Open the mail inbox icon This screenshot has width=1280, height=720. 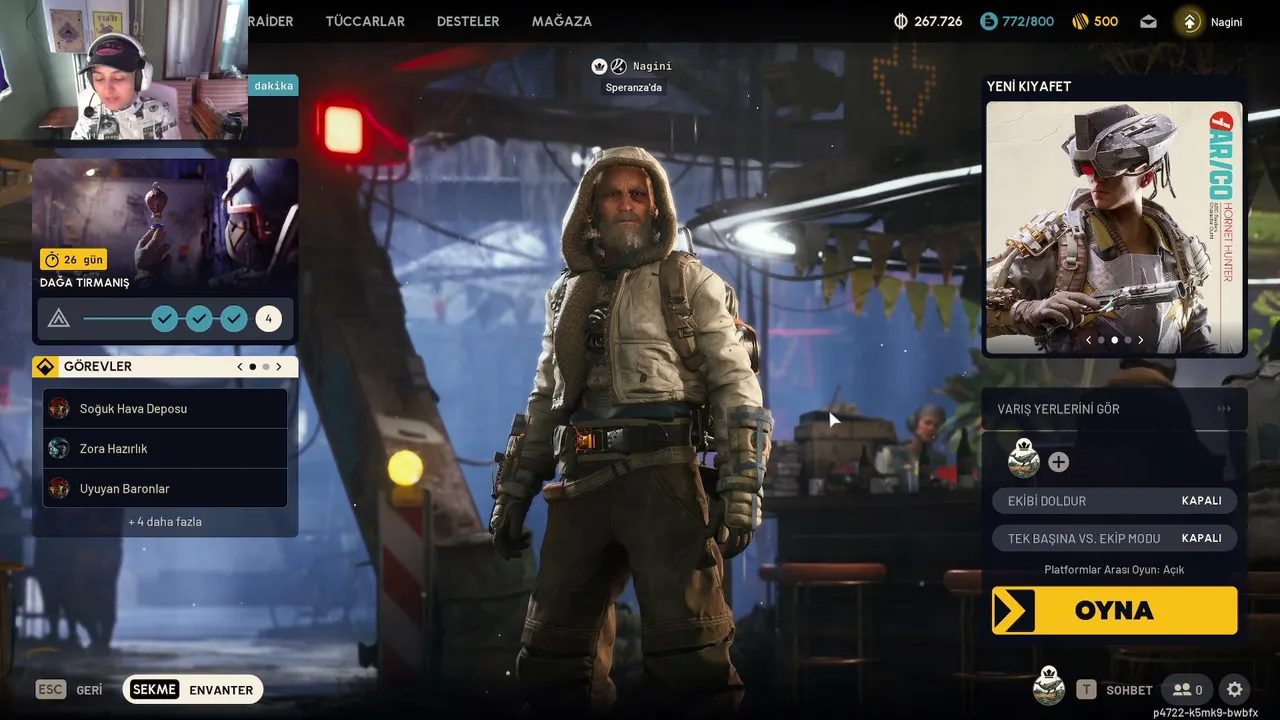pyautogui.click(x=1148, y=21)
